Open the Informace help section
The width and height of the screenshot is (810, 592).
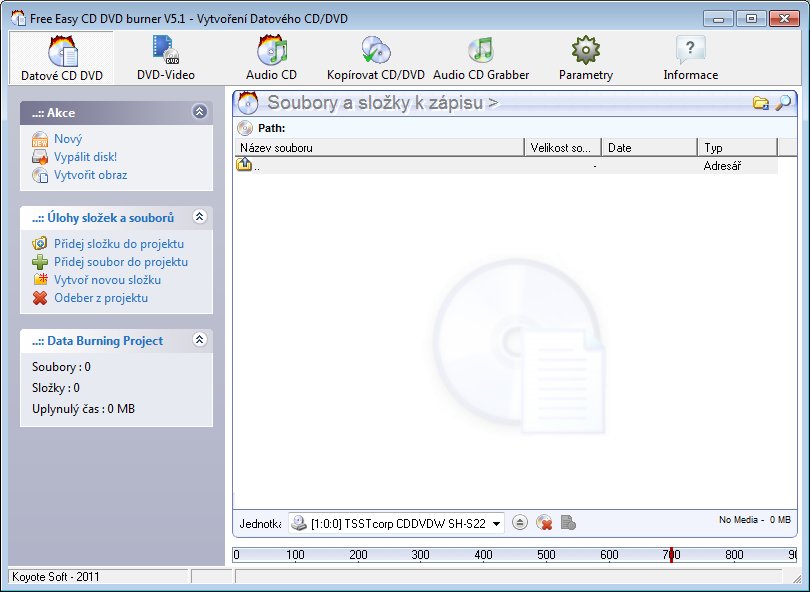coord(691,58)
